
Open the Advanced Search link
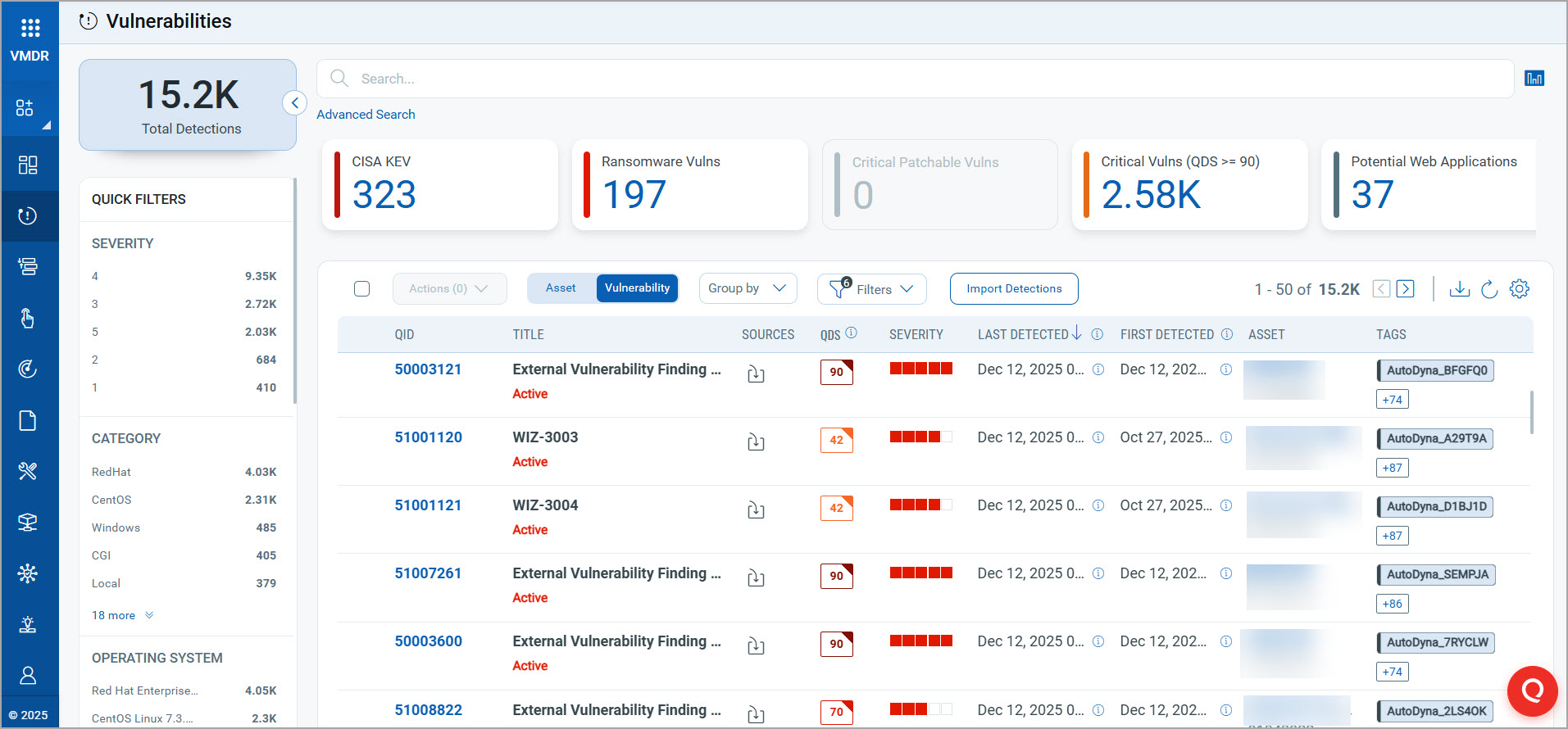pyautogui.click(x=366, y=115)
